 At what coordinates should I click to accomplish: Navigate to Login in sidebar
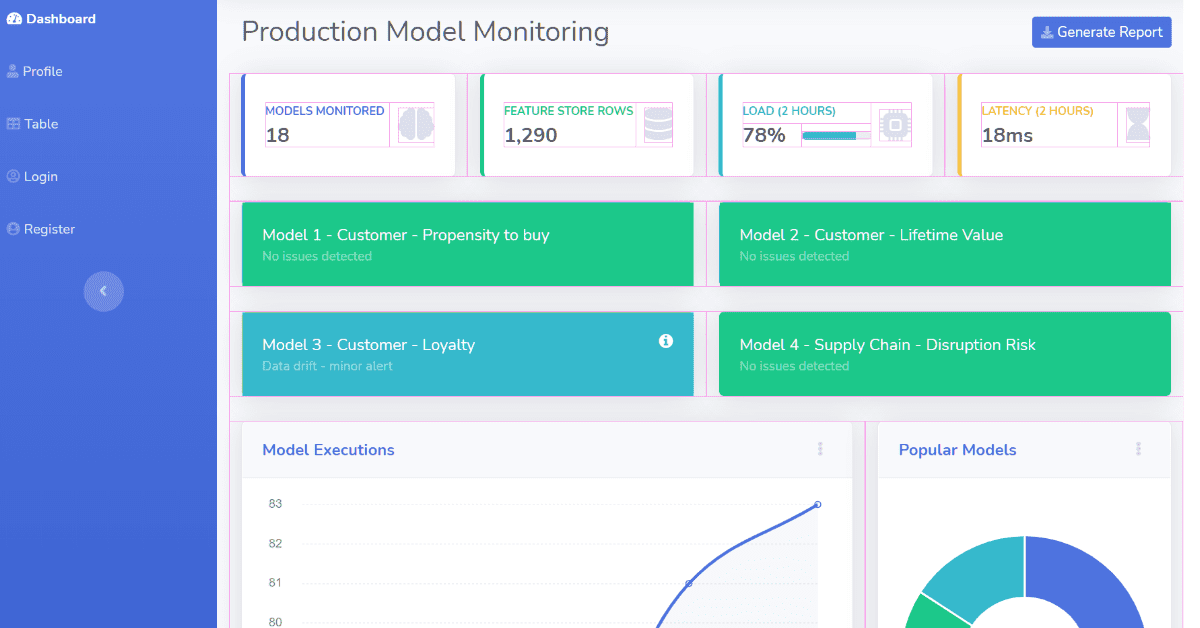point(33,177)
